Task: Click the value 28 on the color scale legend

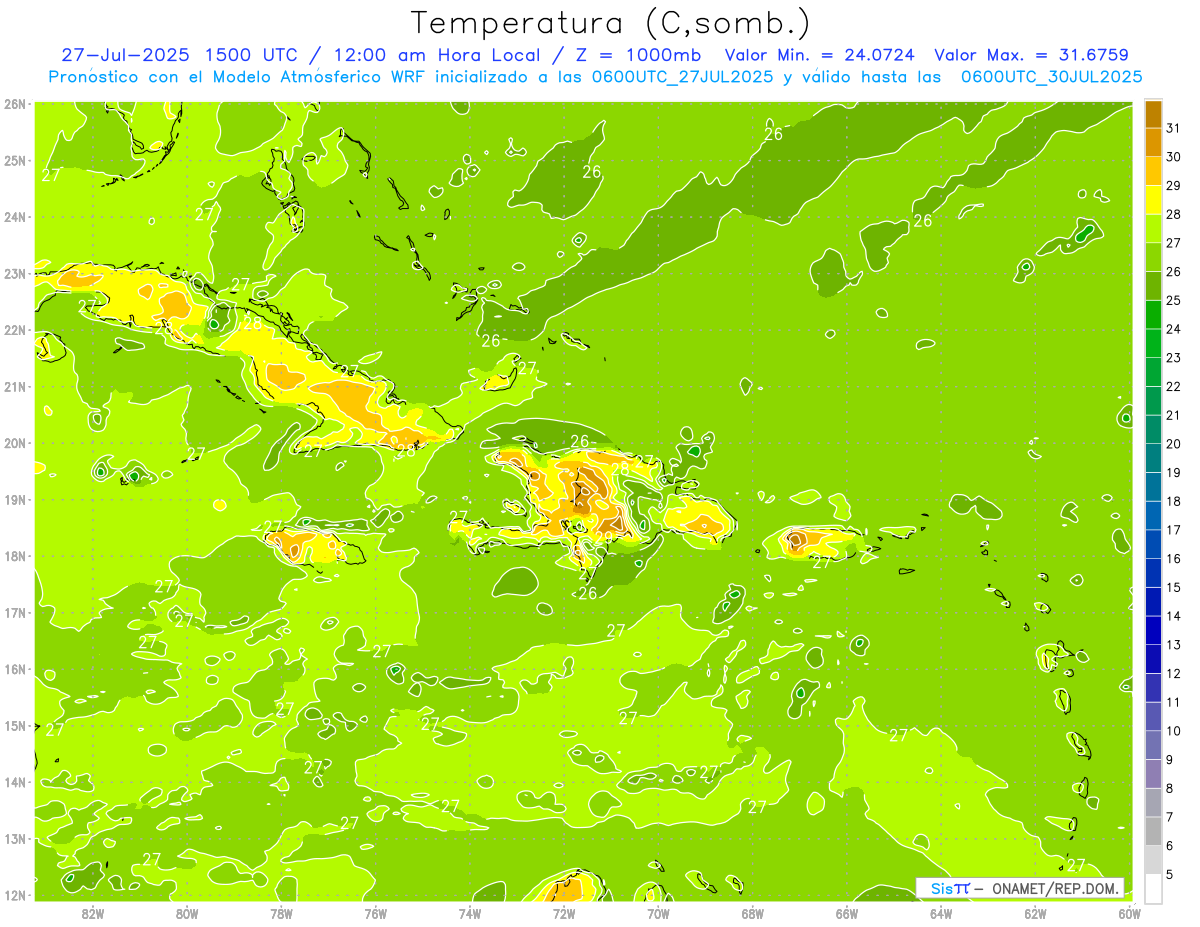Action: [x=1174, y=214]
